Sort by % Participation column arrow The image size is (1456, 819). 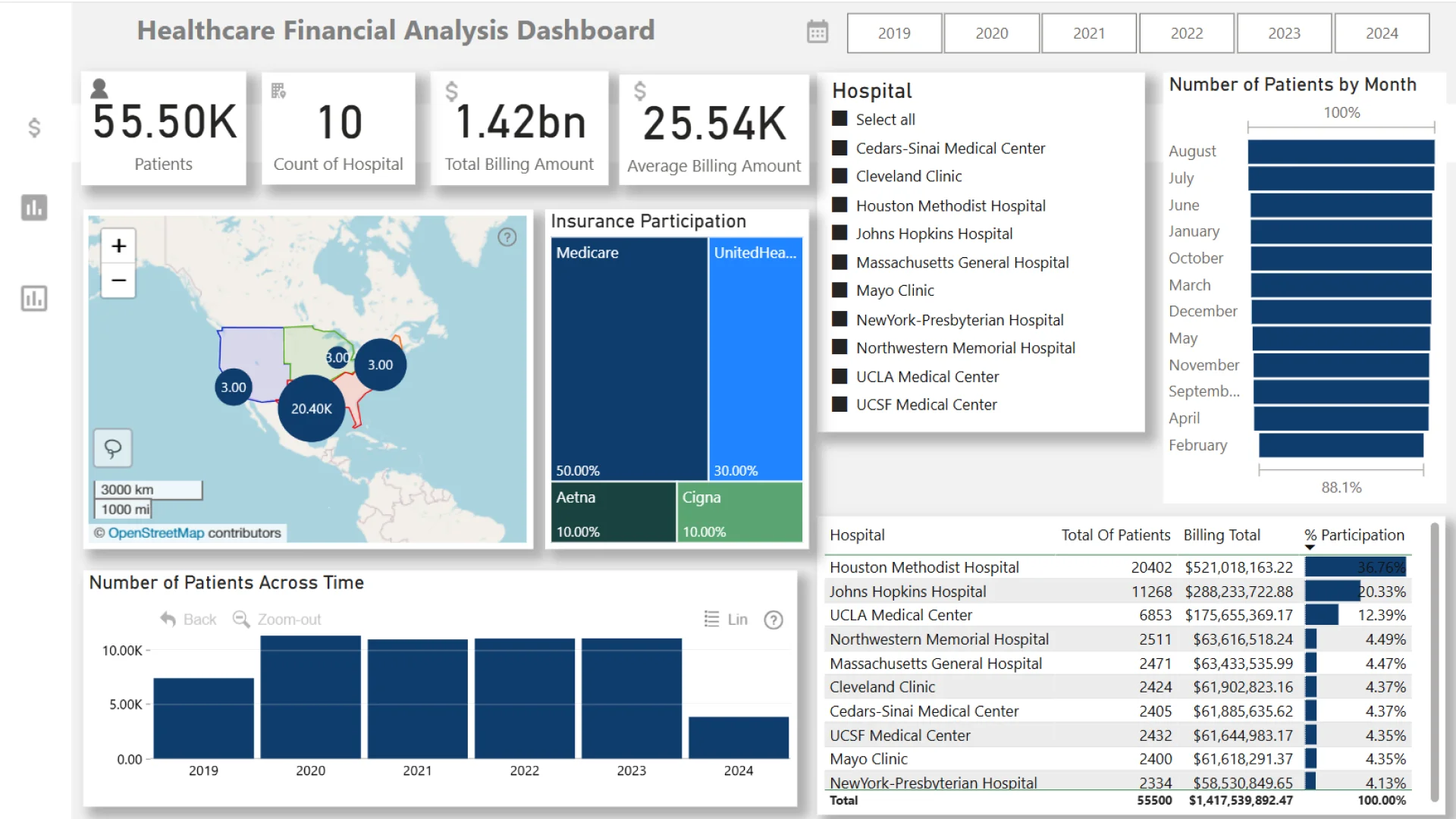coord(1310,547)
